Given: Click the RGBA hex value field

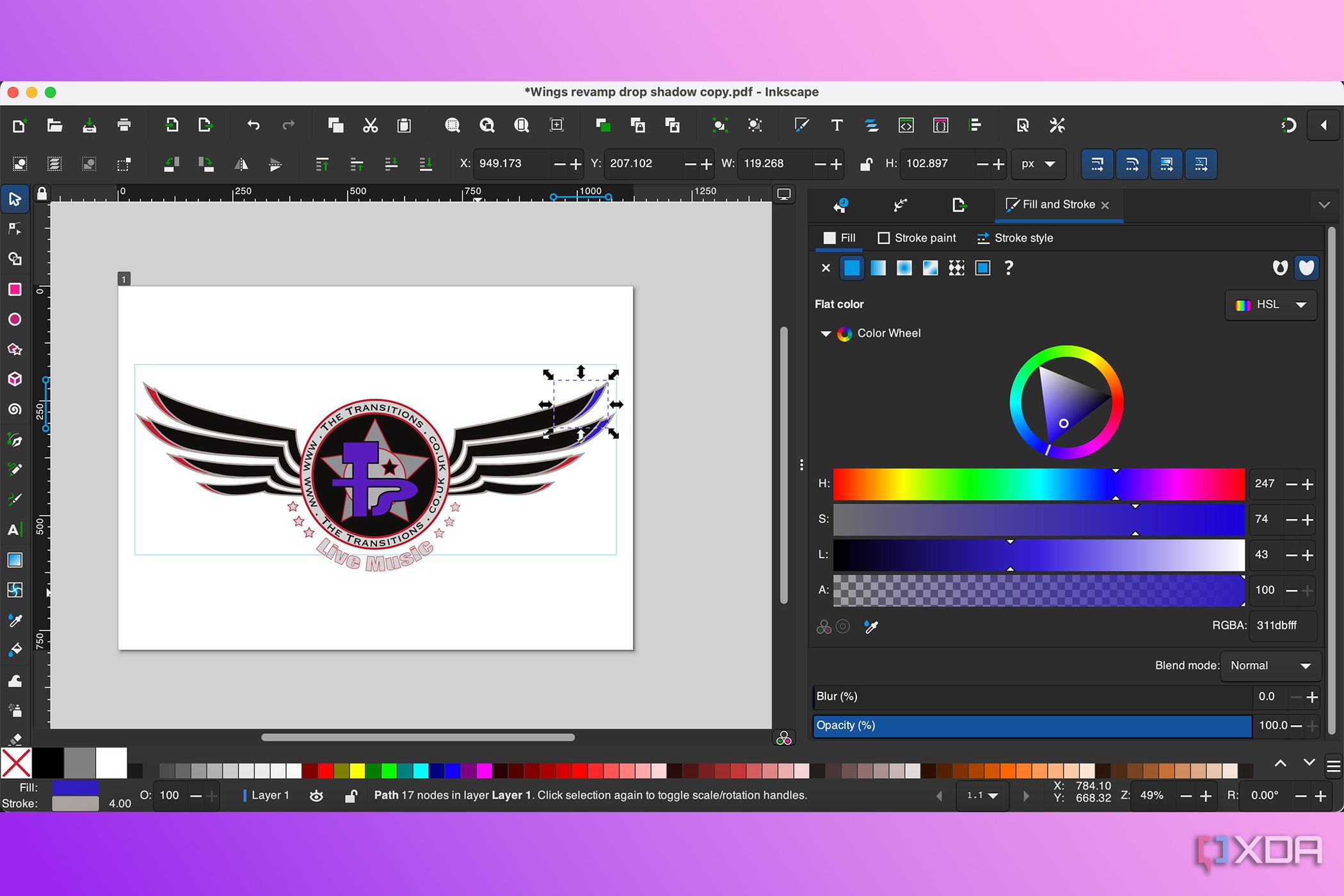Looking at the screenshot, I should pos(1282,625).
